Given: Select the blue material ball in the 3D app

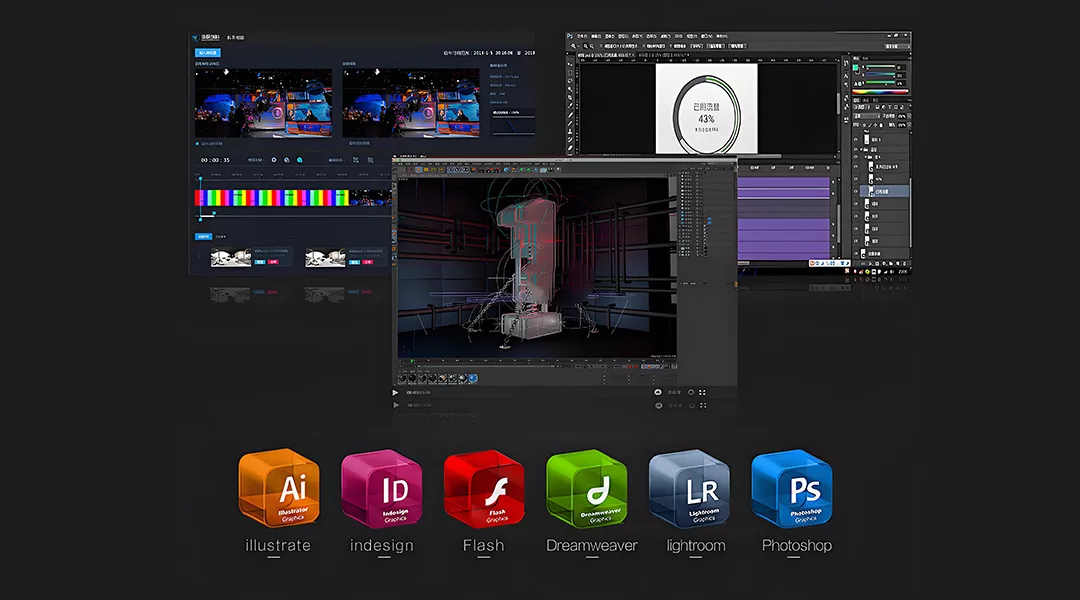Looking at the screenshot, I should click(x=472, y=378).
